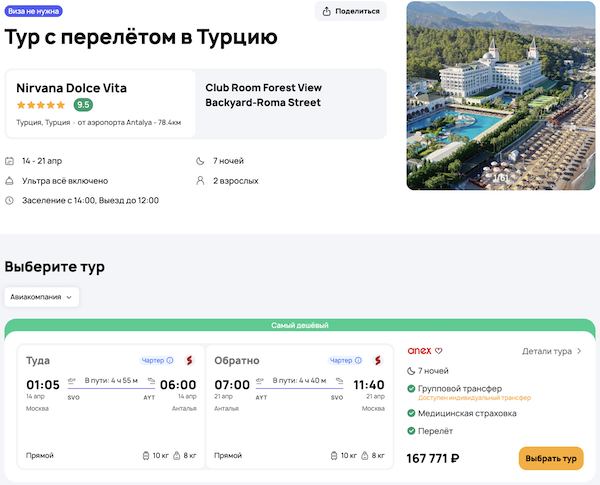Click the moon icon beside 7 ночей
600x485 pixels.
tap(201, 161)
